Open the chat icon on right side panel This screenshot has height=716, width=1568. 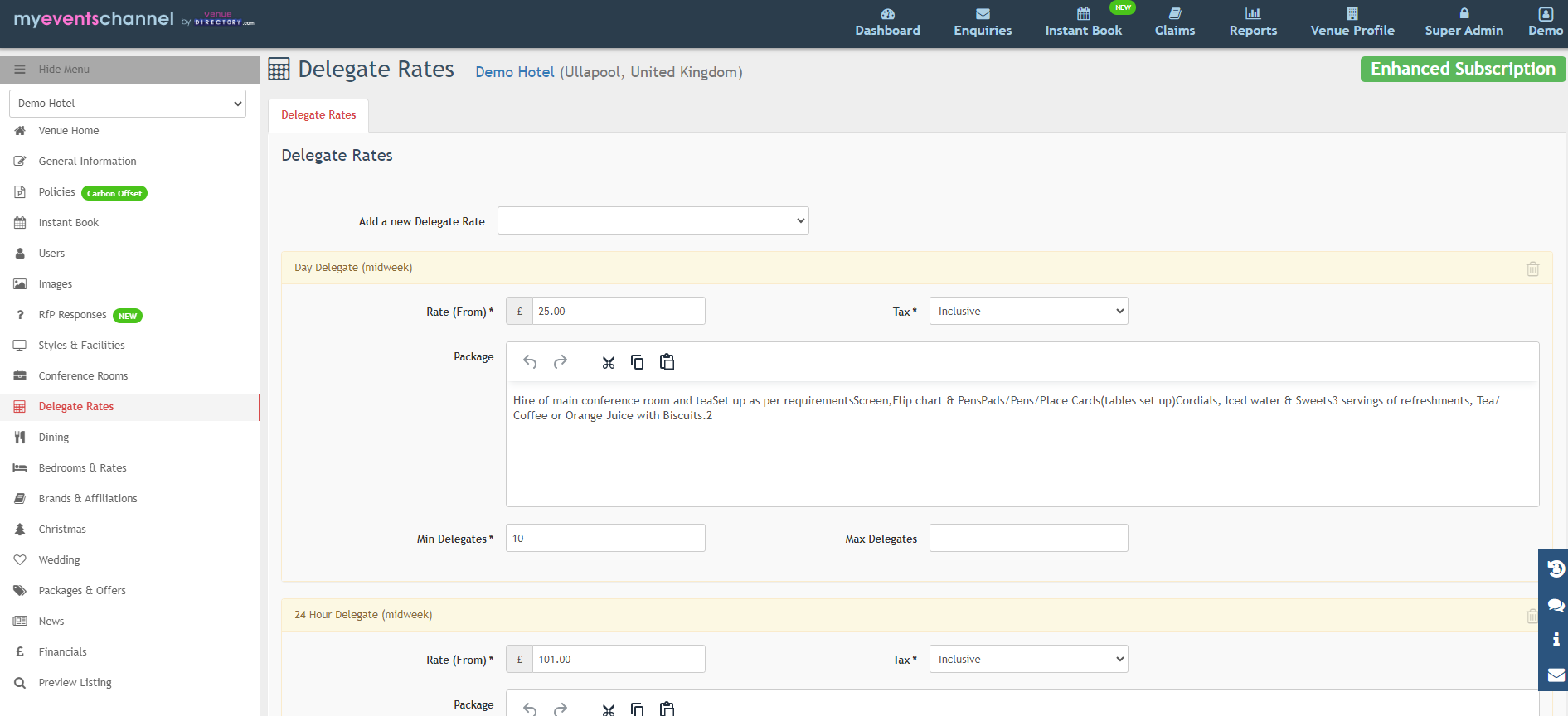[1556, 604]
